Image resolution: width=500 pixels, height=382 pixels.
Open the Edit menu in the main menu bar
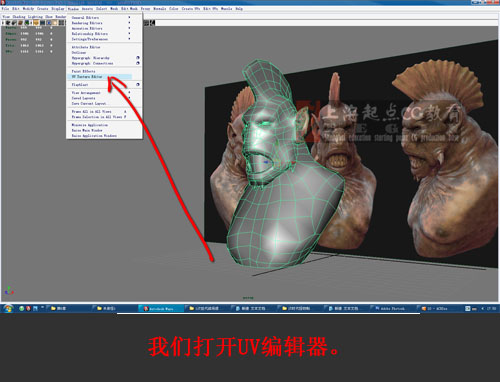point(16,9)
